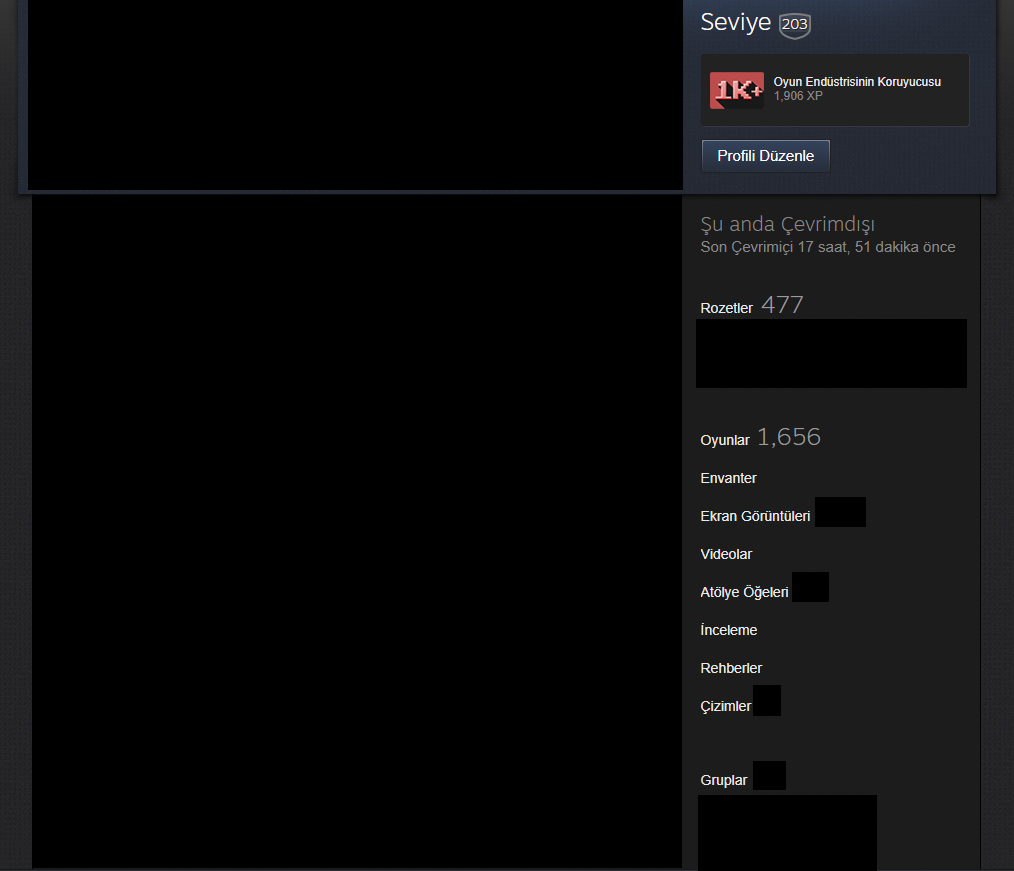
Task: Click the Seviye level heading
Action: click(x=735, y=23)
